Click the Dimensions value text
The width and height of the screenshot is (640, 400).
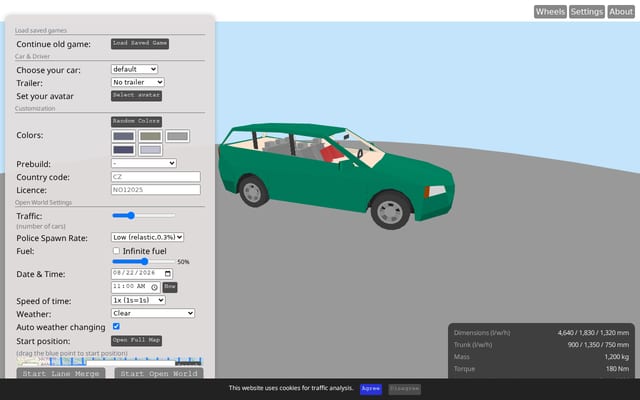pos(593,333)
